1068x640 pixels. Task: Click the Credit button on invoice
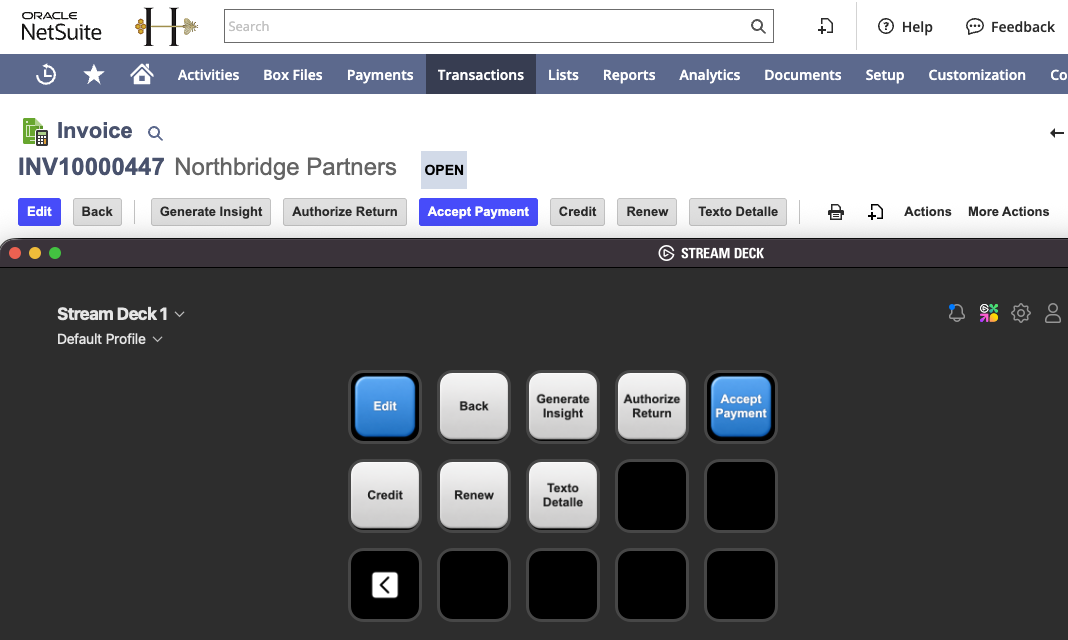[578, 212]
